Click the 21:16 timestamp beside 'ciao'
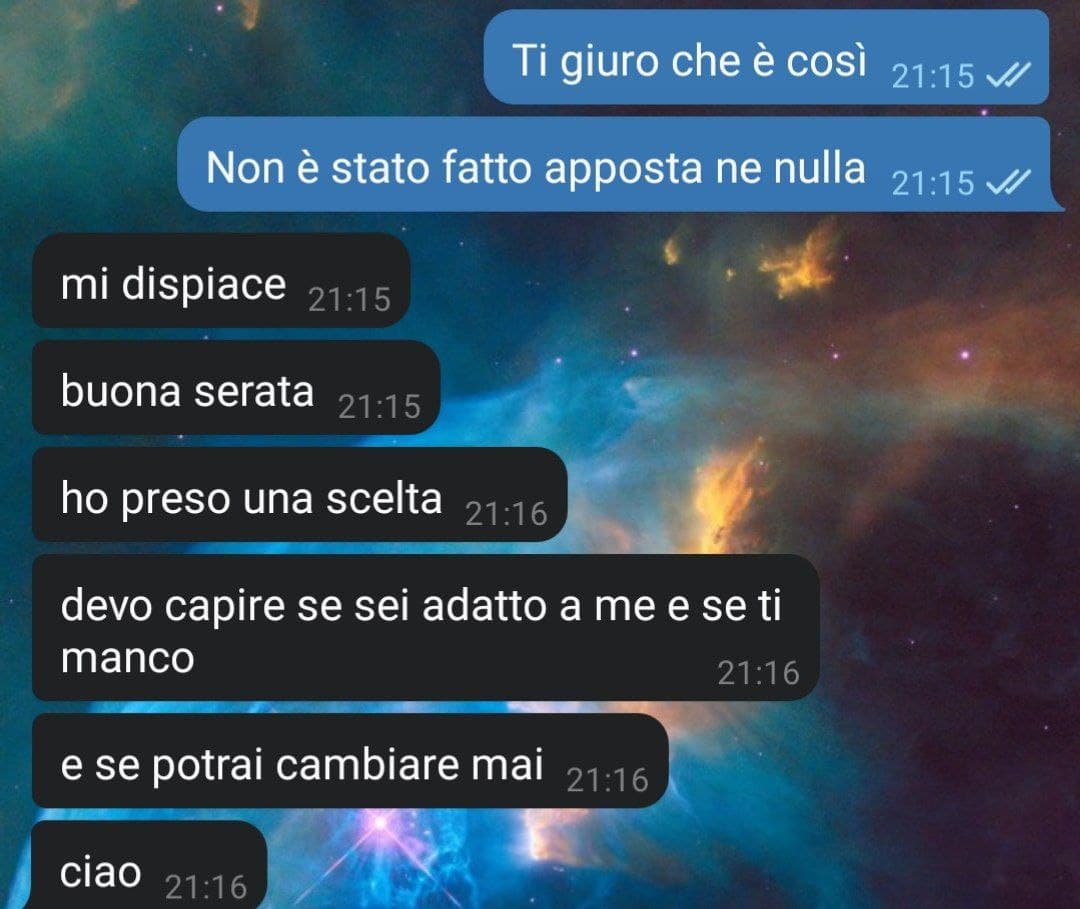The height and width of the screenshot is (909, 1080). (206, 887)
